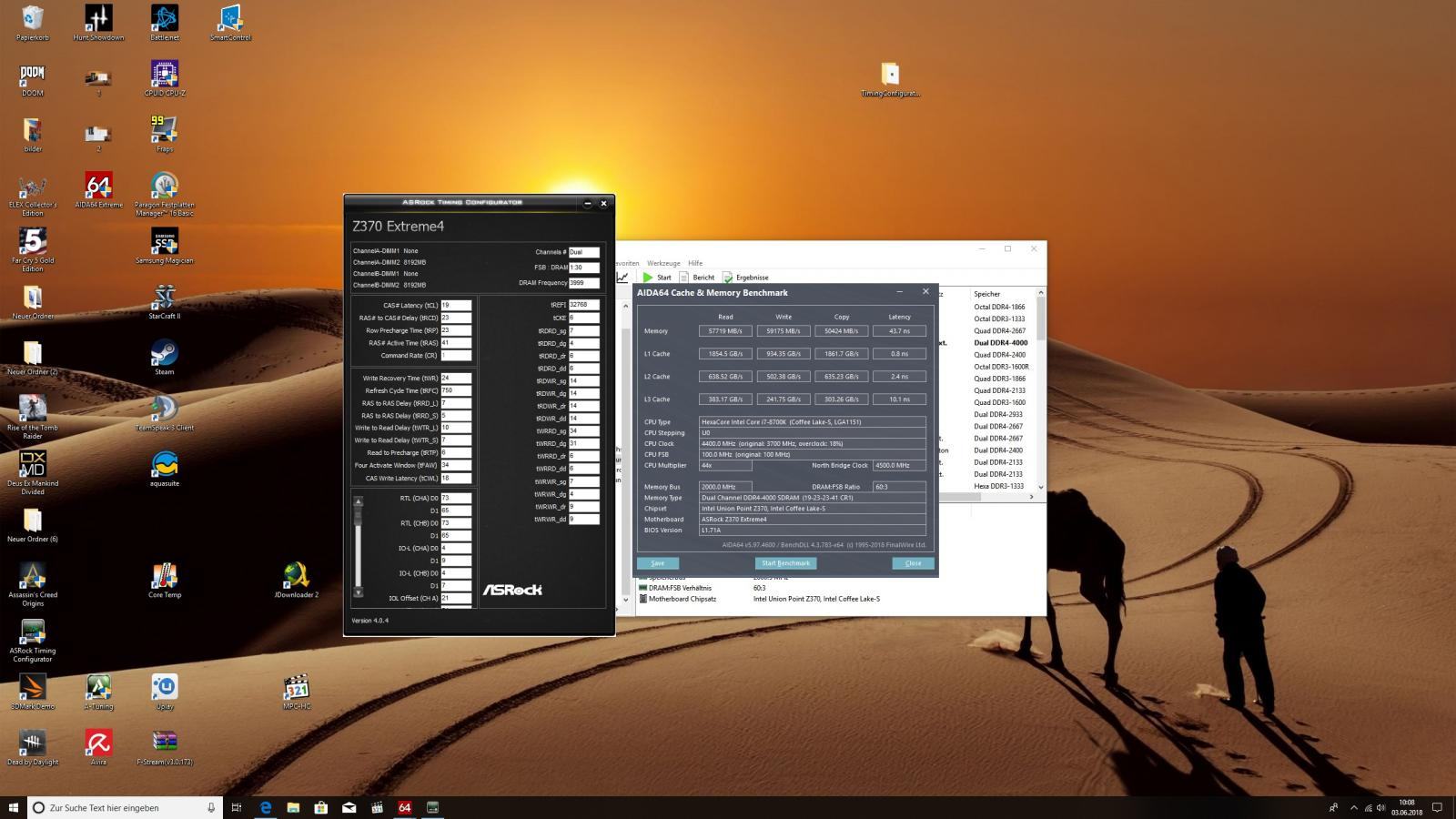The height and width of the screenshot is (819, 1456).
Task: Select the F-Stream desktop icon
Action: 165,748
